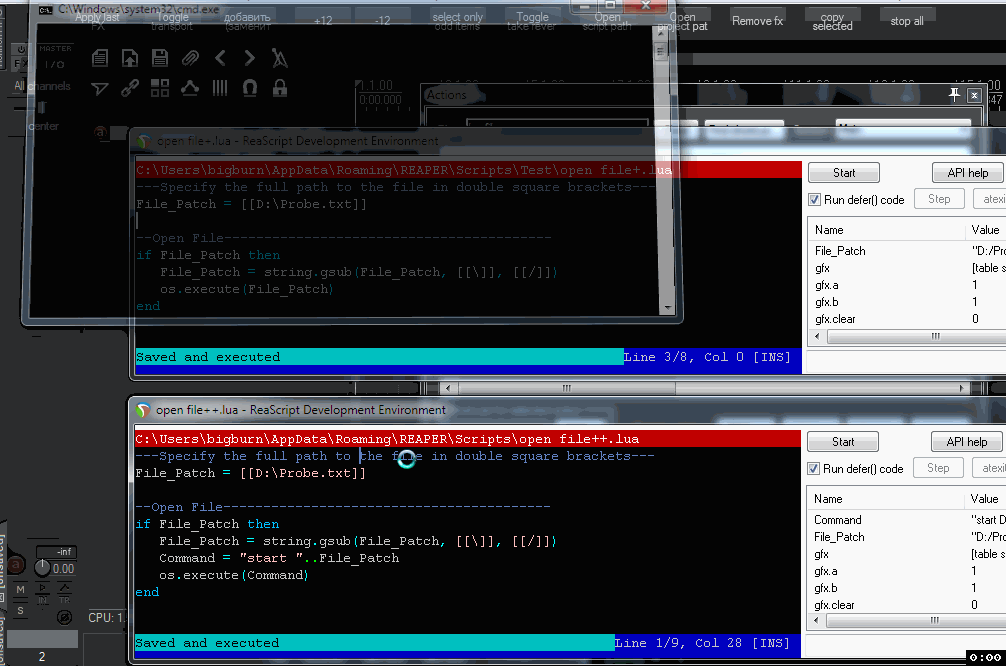
Task: Click the pin icon on Actions window
Action: 955,95
